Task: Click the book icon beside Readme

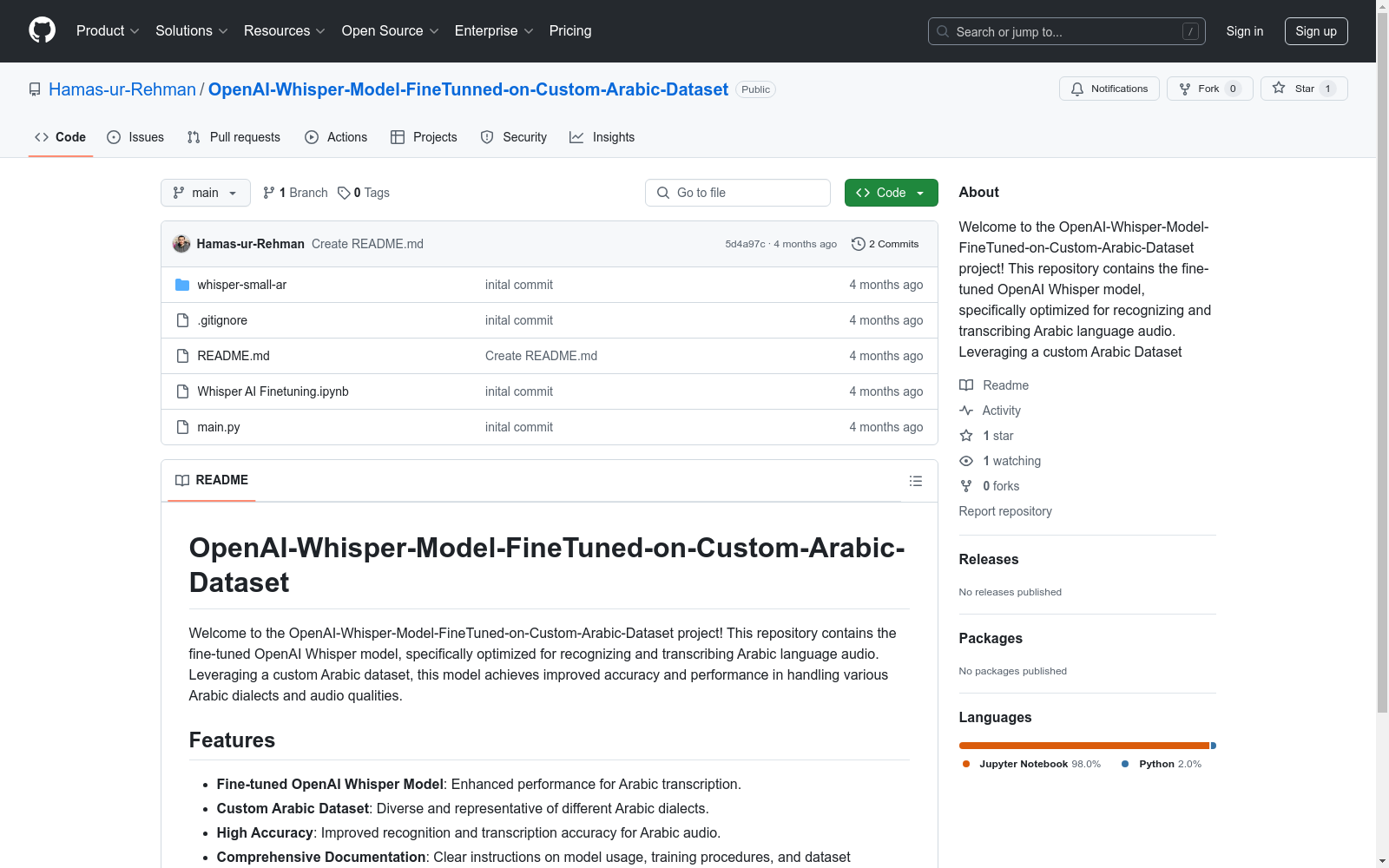Action: (x=966, y=385)
